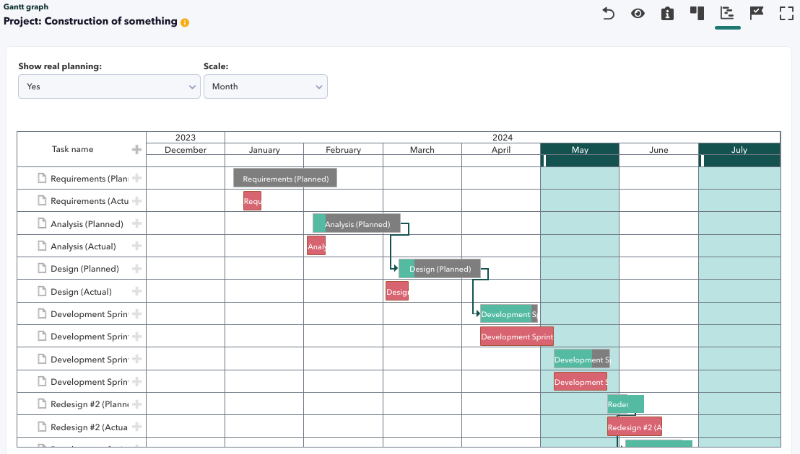The height and width of the screenshot is (454, 800).
Task: Open Design (Actual) task in list
Action: click(81, 292)
